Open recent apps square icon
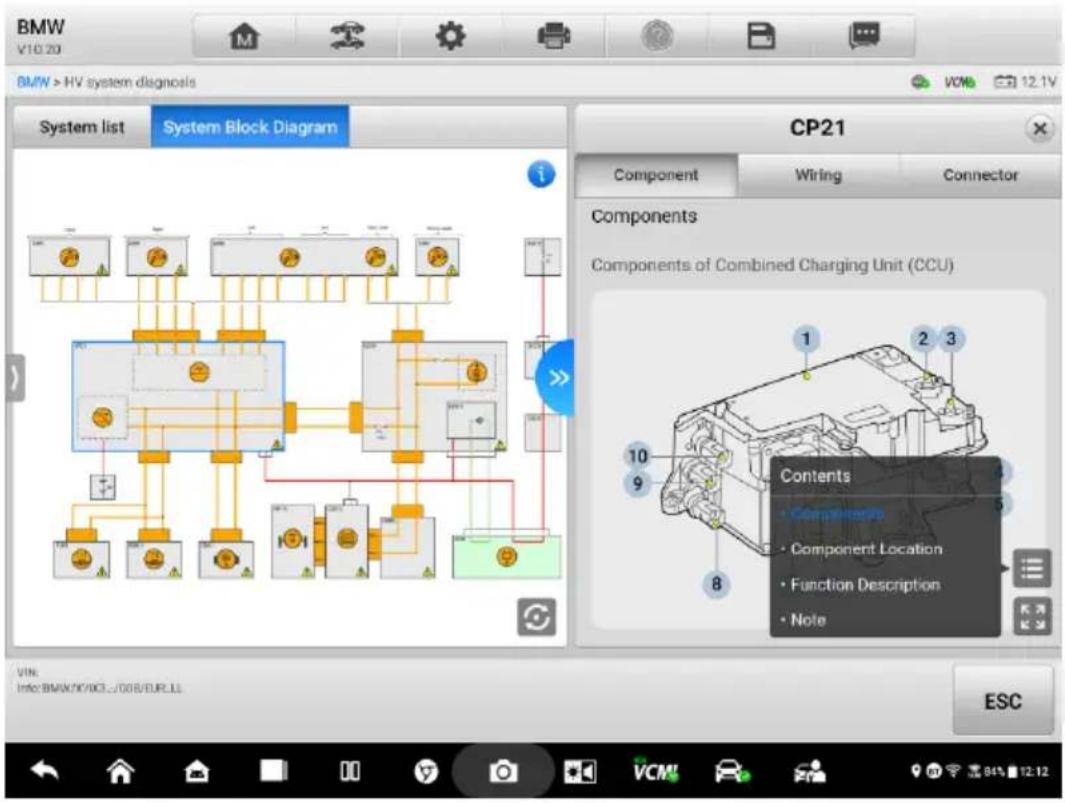1065x803 pixels. pyautogui.click(x=273, y=770)
